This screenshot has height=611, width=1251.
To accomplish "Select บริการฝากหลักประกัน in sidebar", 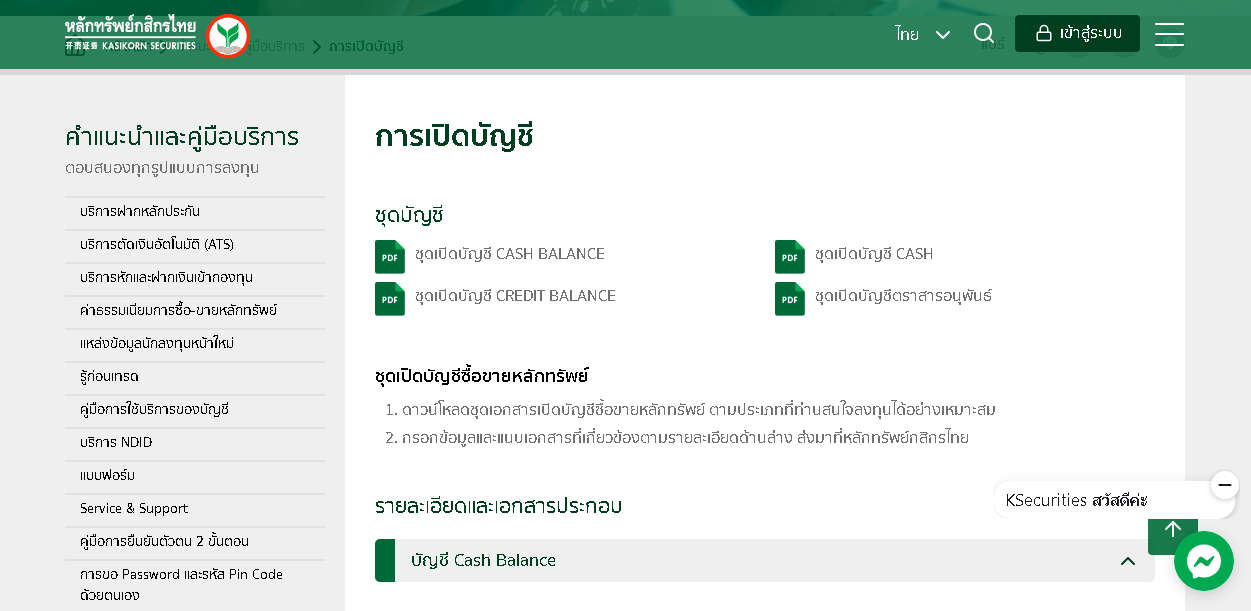I will [140, 212].
